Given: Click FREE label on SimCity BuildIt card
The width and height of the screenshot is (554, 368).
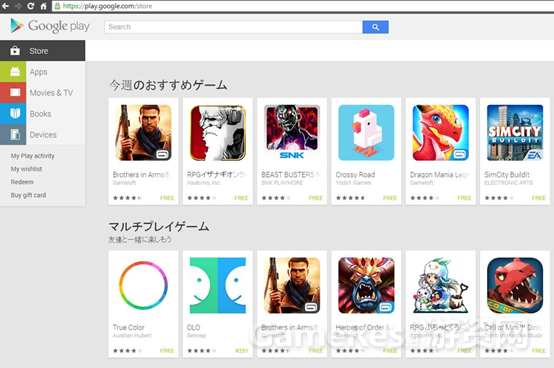Looking at the screenshot, I should coord(539,198).
